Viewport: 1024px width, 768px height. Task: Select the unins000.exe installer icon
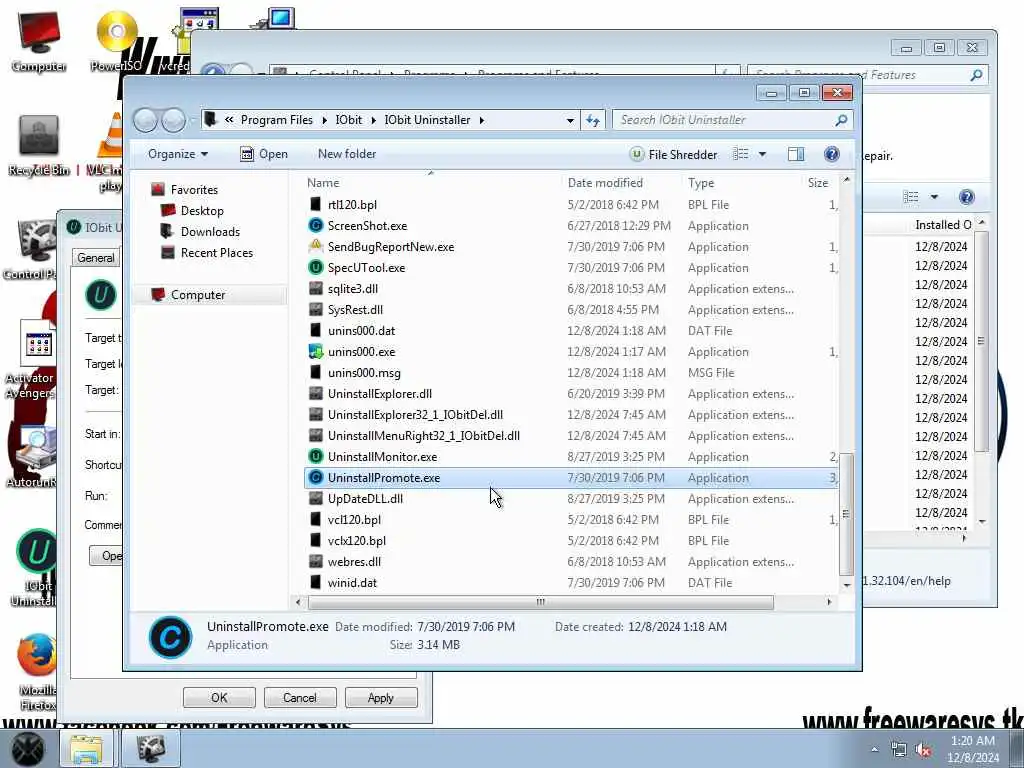point(315,351)
